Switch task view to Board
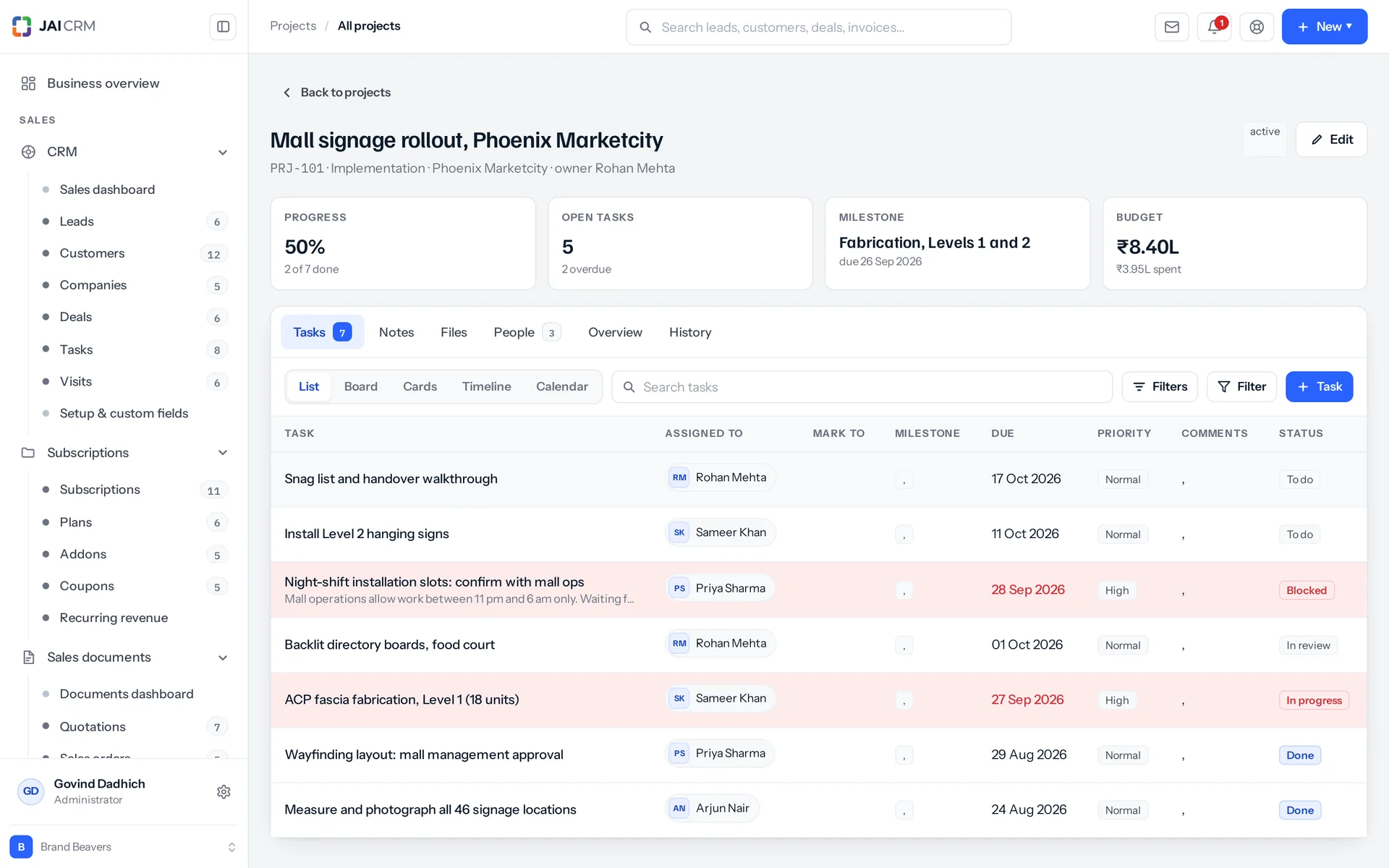Viewport: 1389px width, 868px height. (361, 387)
